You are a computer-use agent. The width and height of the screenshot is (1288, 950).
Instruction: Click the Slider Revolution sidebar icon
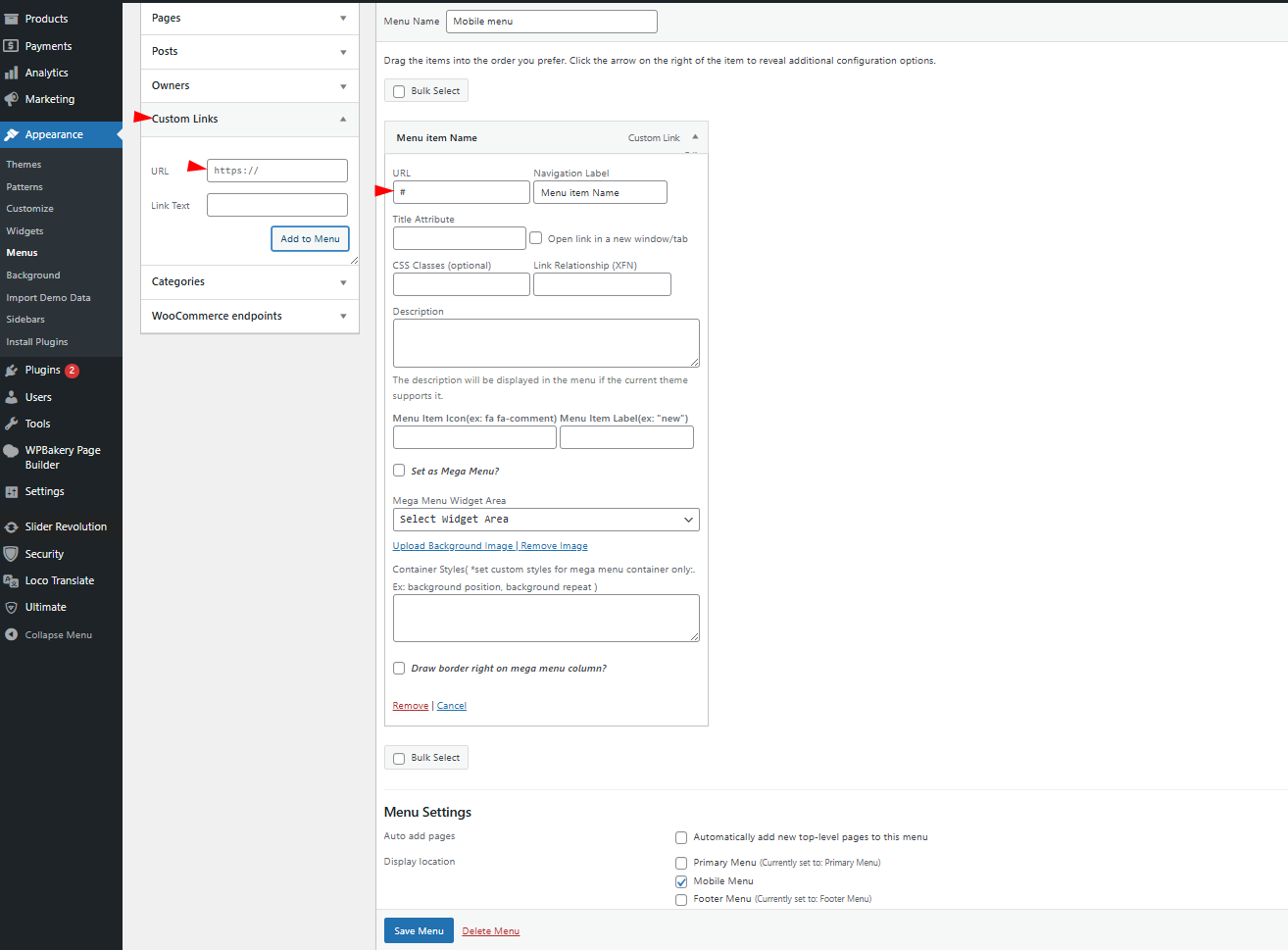(12, 527)
